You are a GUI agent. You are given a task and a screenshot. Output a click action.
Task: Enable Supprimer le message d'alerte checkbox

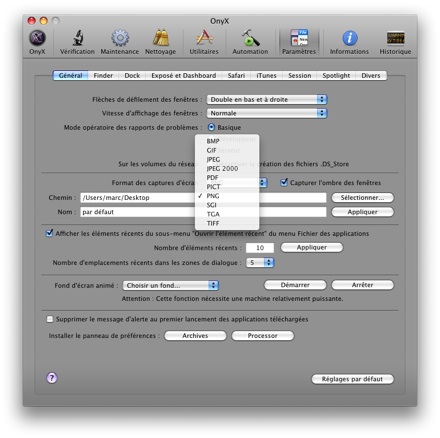(50, 319)
